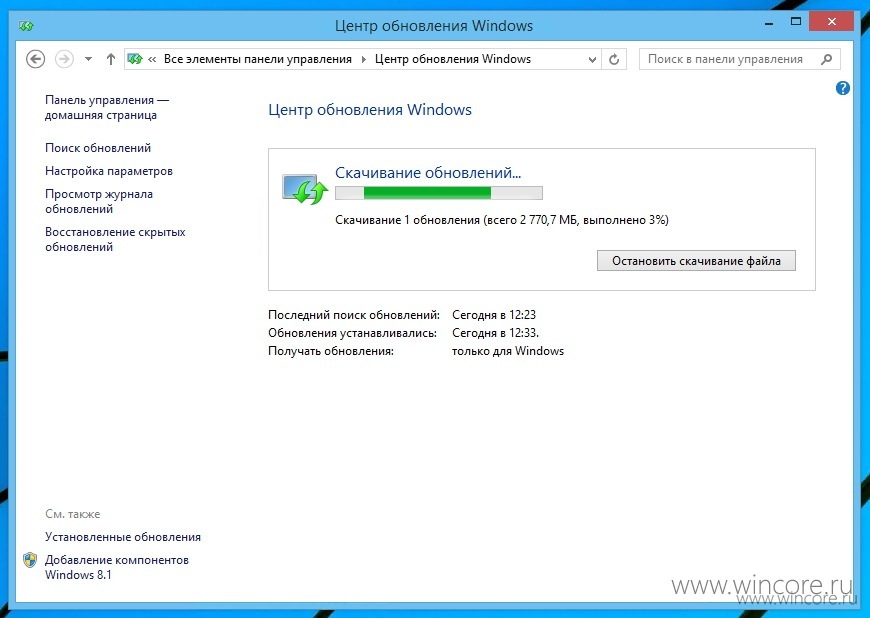Click the Windows Update icon in address bar
870x618 pixels.
tap(135, 59)
